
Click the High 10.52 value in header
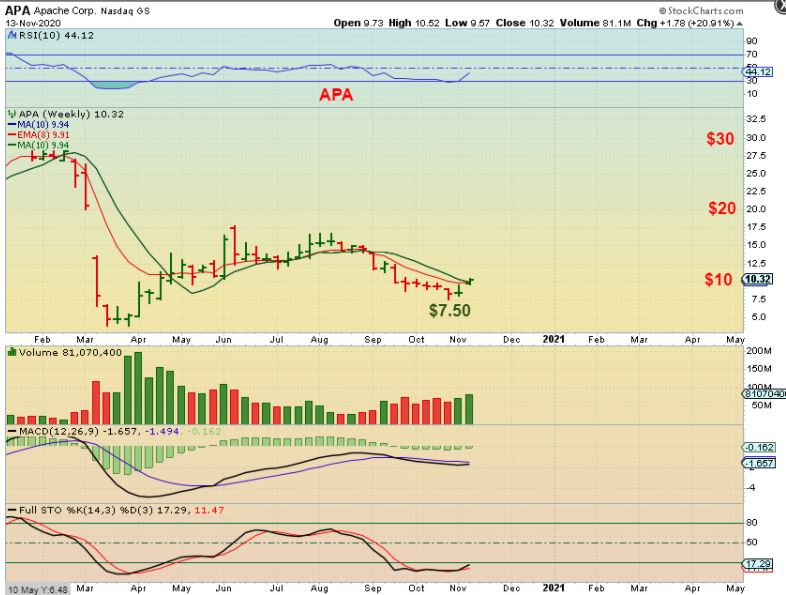(414, 23)
